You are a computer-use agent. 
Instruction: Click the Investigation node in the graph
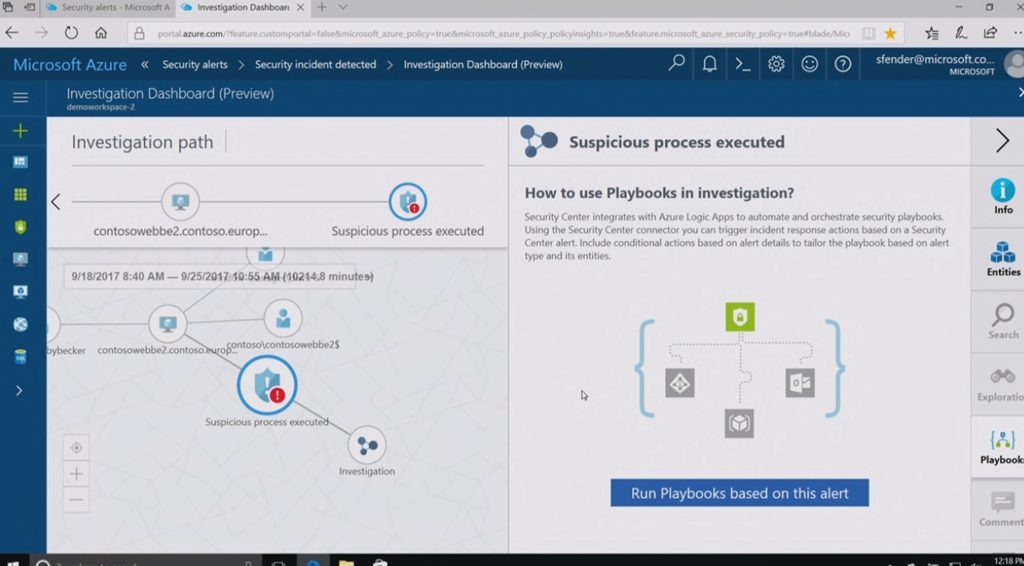point(367,446)
